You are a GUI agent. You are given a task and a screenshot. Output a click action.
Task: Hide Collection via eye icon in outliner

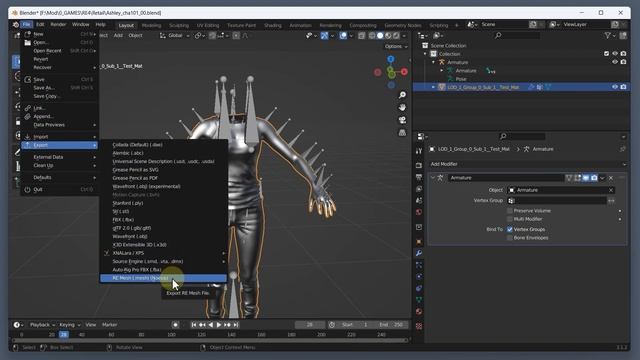[x=615, y=53]
